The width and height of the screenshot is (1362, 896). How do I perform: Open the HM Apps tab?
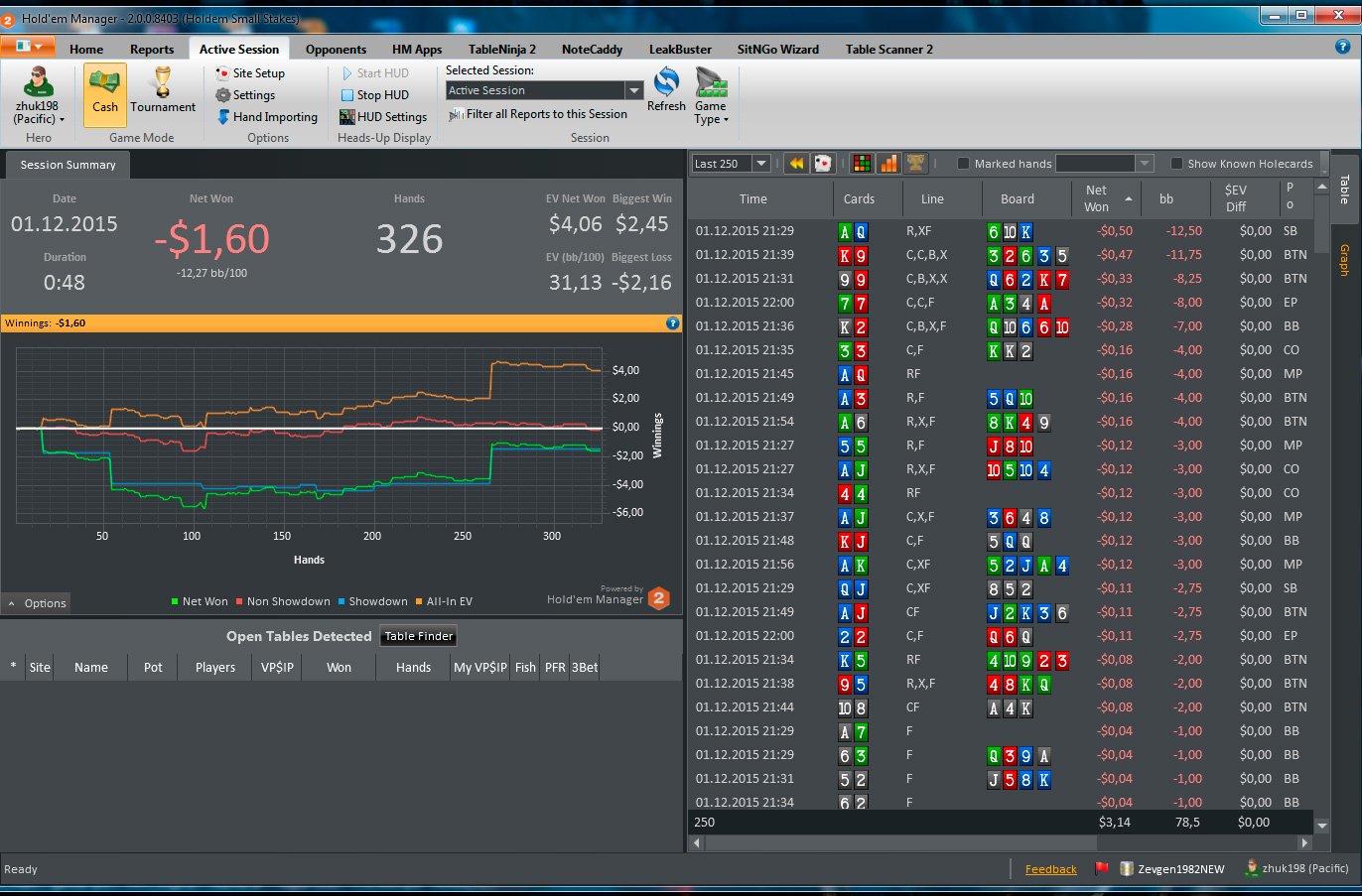pos(417,49)
